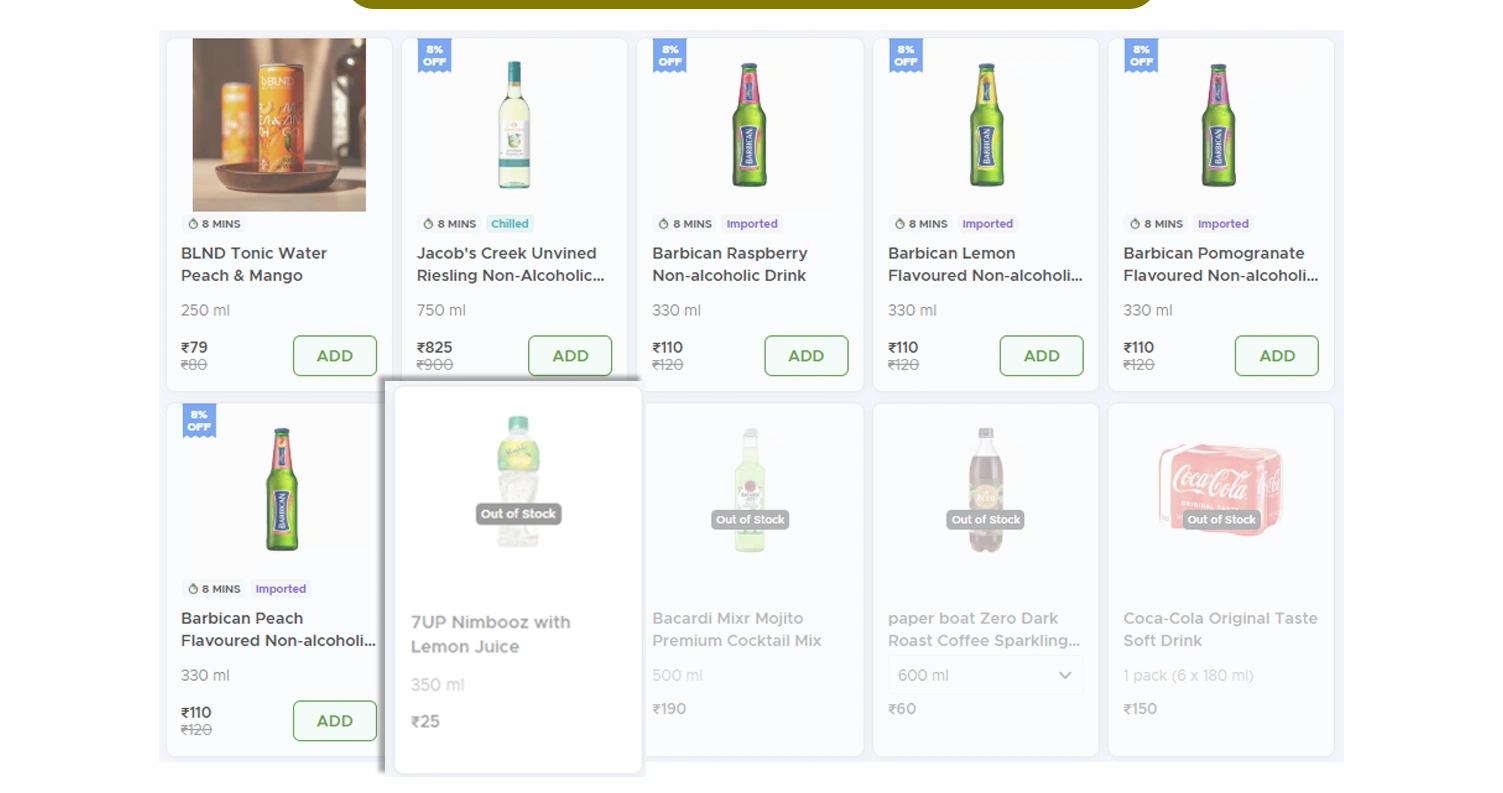Add Jacob's Creek Unvined Riesling to cart
Image resolution: width=1503 pixels, height=793 pixels.
pos(570,355)
